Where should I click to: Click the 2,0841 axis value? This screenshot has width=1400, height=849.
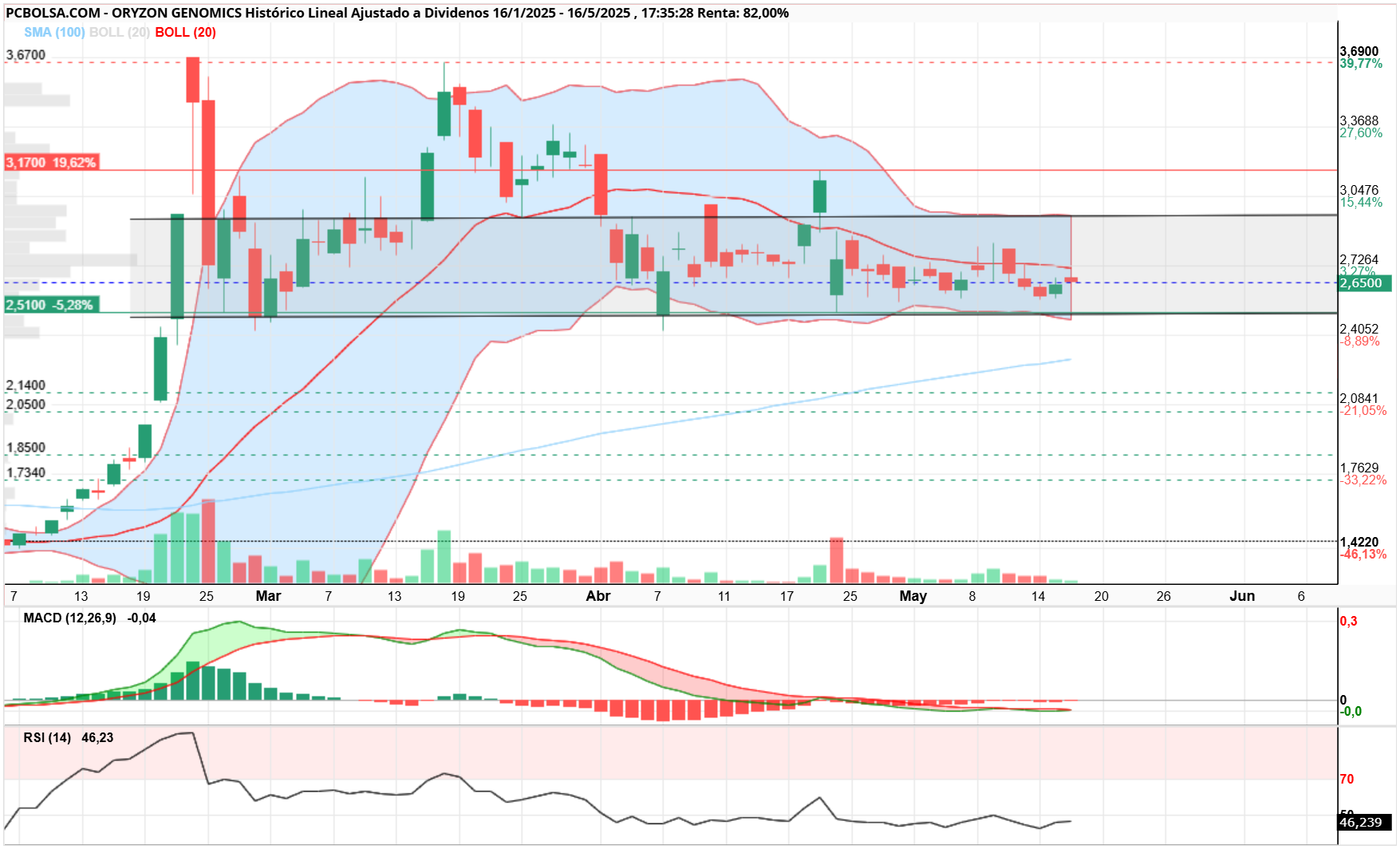point(1359,398)
